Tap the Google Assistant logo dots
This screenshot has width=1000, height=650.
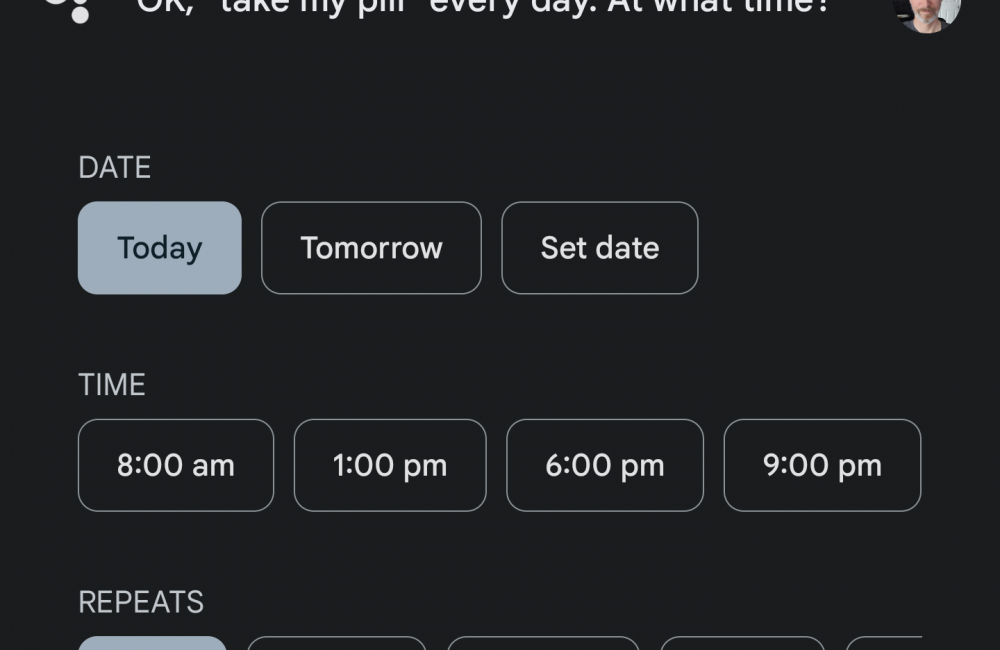72,10
